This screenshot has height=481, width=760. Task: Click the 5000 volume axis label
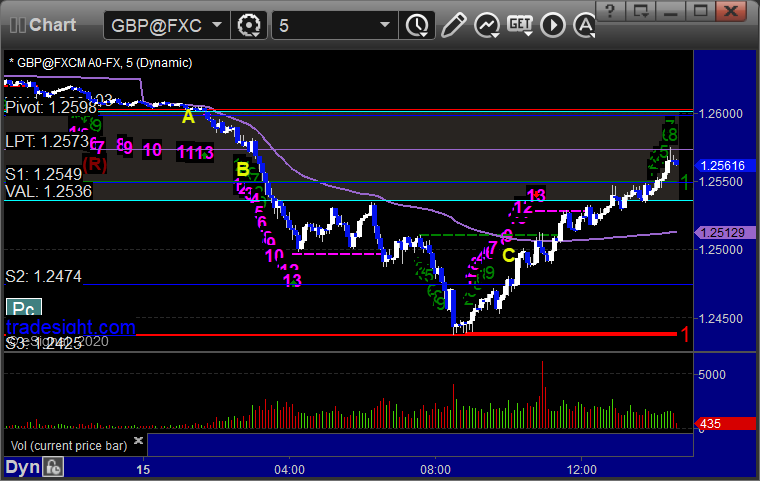click(x=712, y=374)
